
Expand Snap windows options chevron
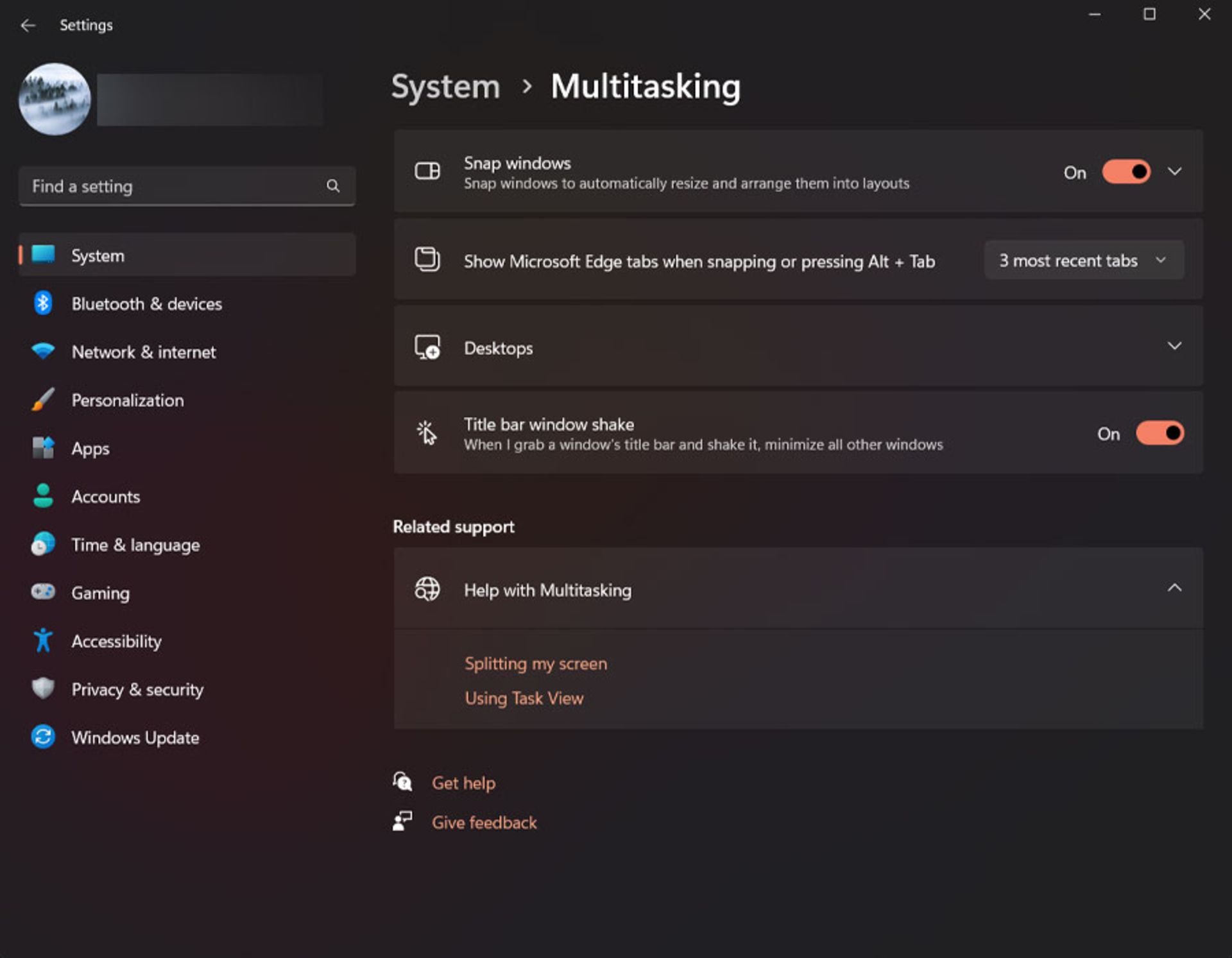(1174, 172)
